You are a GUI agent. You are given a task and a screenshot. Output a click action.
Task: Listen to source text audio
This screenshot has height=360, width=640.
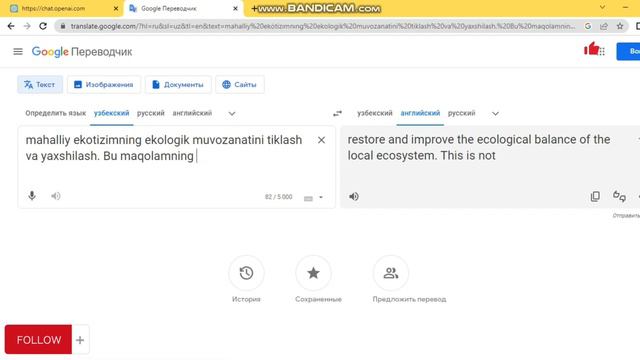(x=56, y=196)
